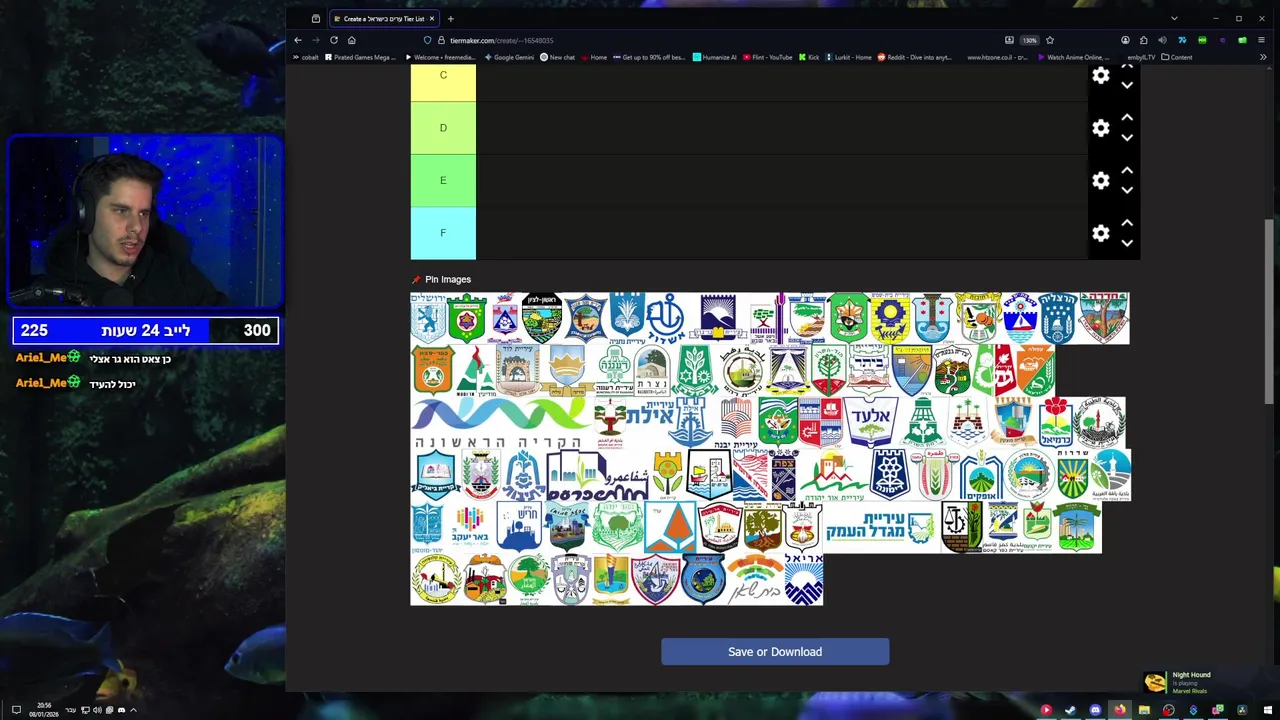Open browser extensions puzzle icon
This screenshot has width=1280, height=720.
pos(1143,40)
